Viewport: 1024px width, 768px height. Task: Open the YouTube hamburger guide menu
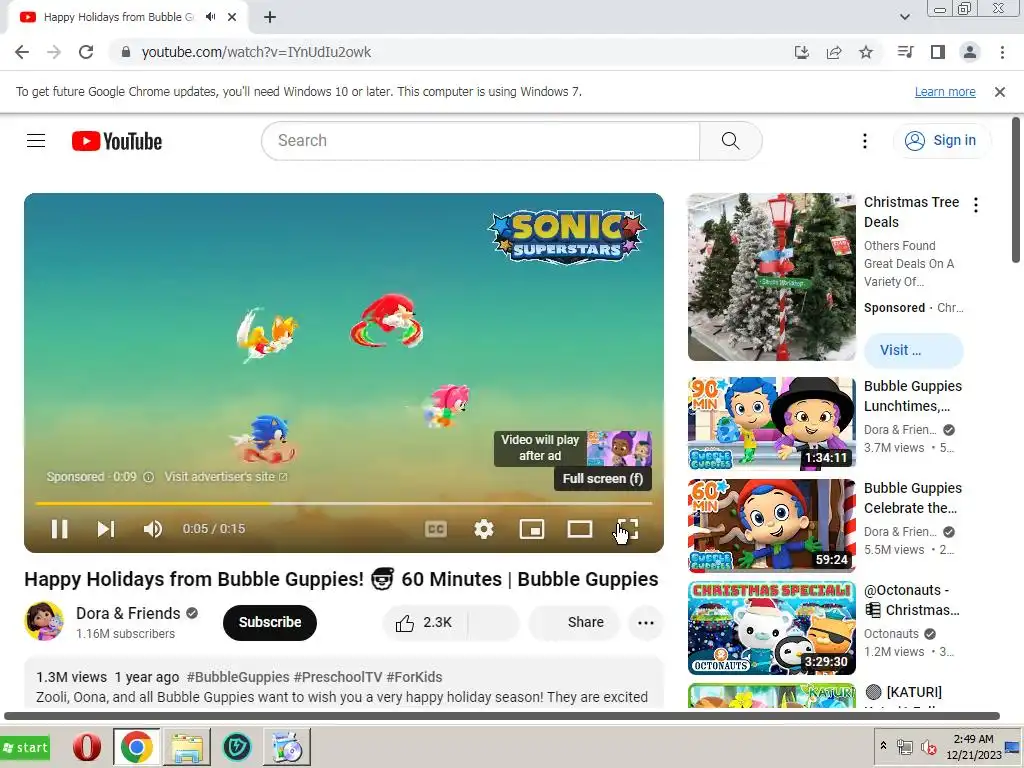click(x=36, y=140)
